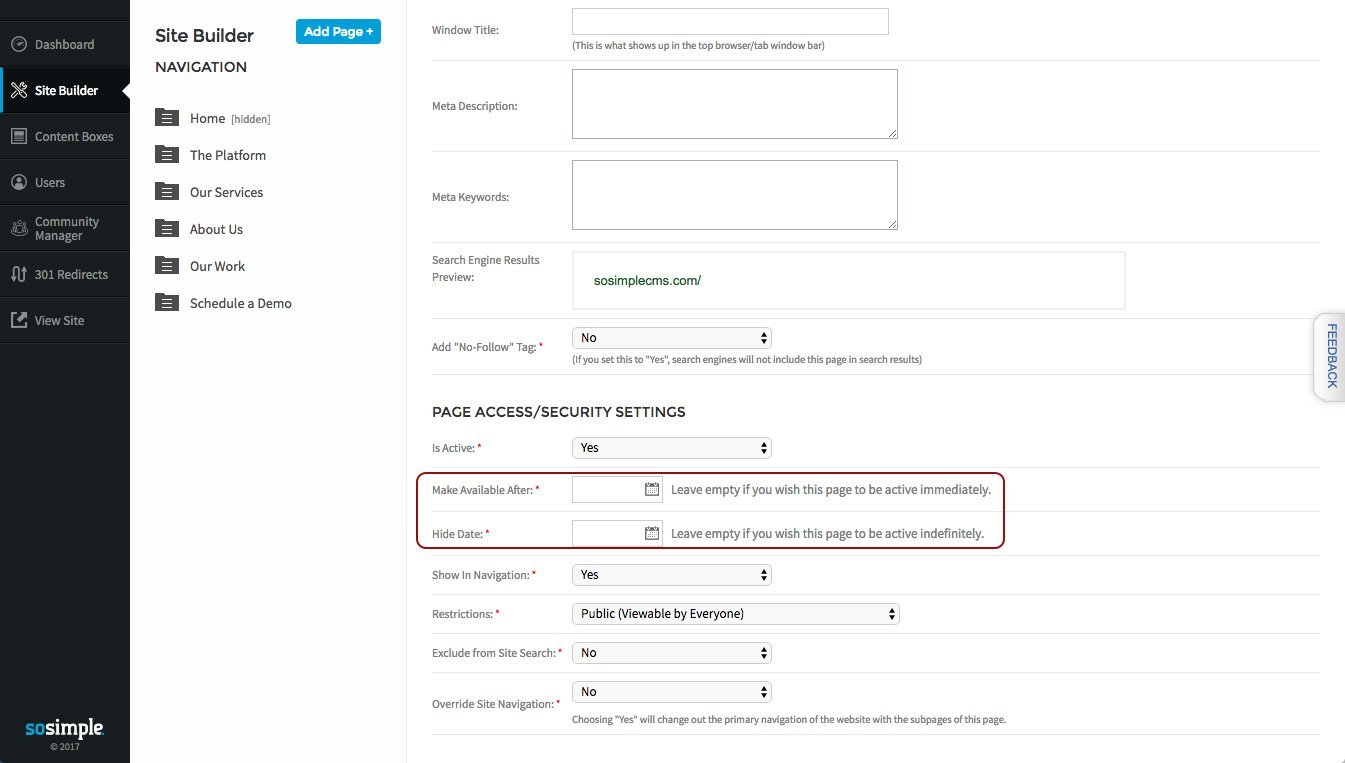This screenshot has height=763, width=1345.
Task: Open The Platform page in navigation
Action: (x=228, y=155)
